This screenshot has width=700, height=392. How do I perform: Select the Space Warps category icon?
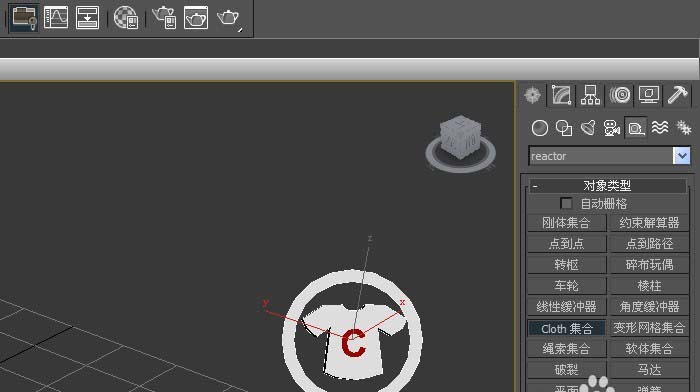pos(660,128)
